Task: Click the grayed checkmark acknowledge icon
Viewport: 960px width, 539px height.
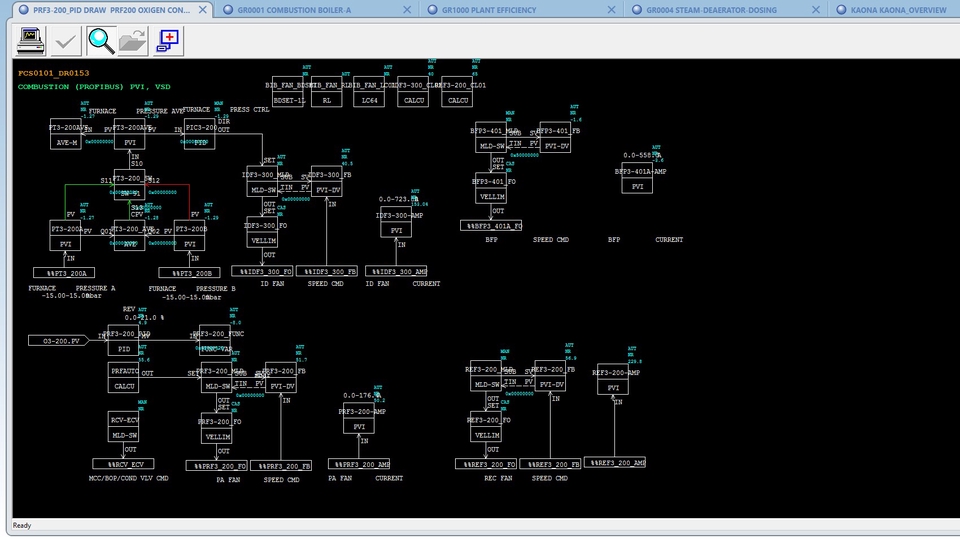Action: click(x=65, y=41)
